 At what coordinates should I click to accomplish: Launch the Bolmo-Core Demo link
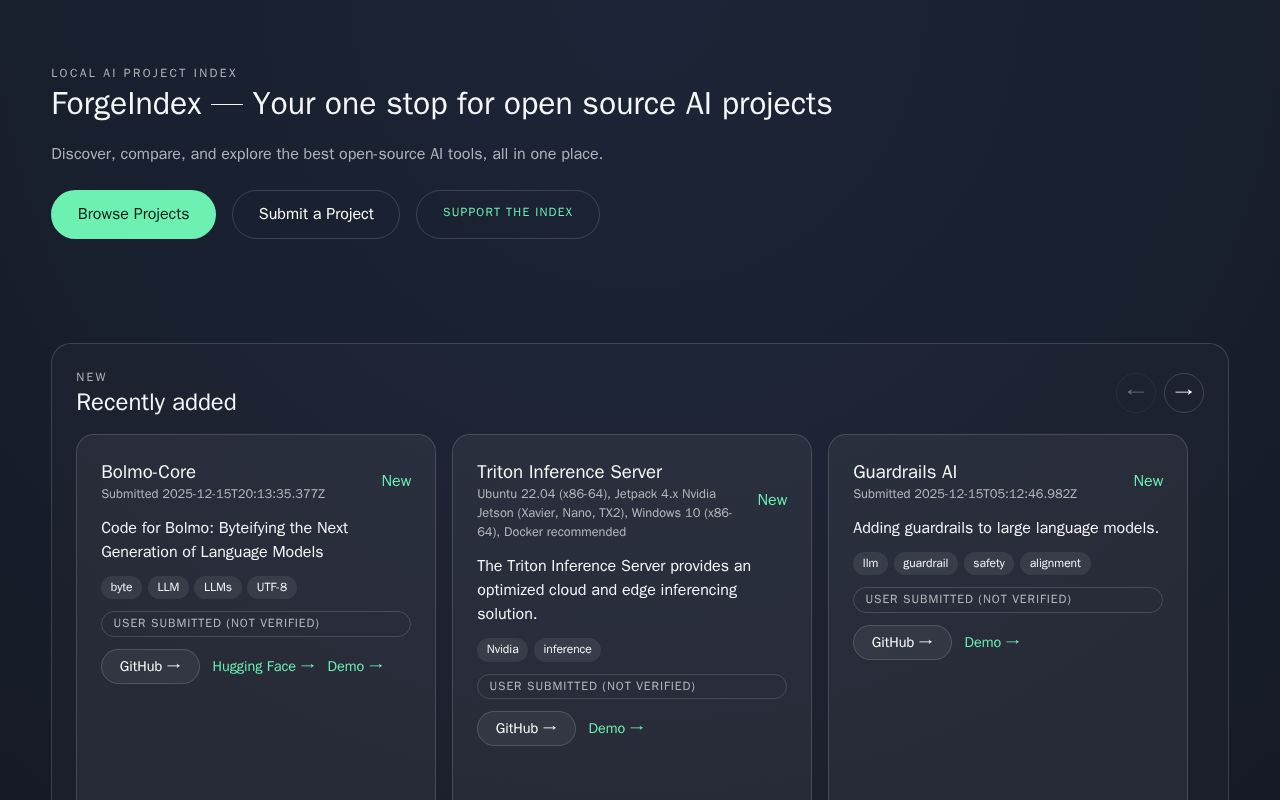[355, 667]
